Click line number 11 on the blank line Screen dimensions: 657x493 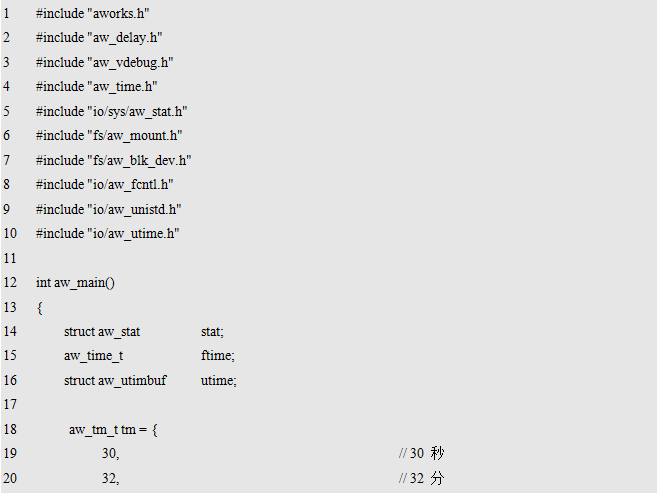click(x=10, y=258)
